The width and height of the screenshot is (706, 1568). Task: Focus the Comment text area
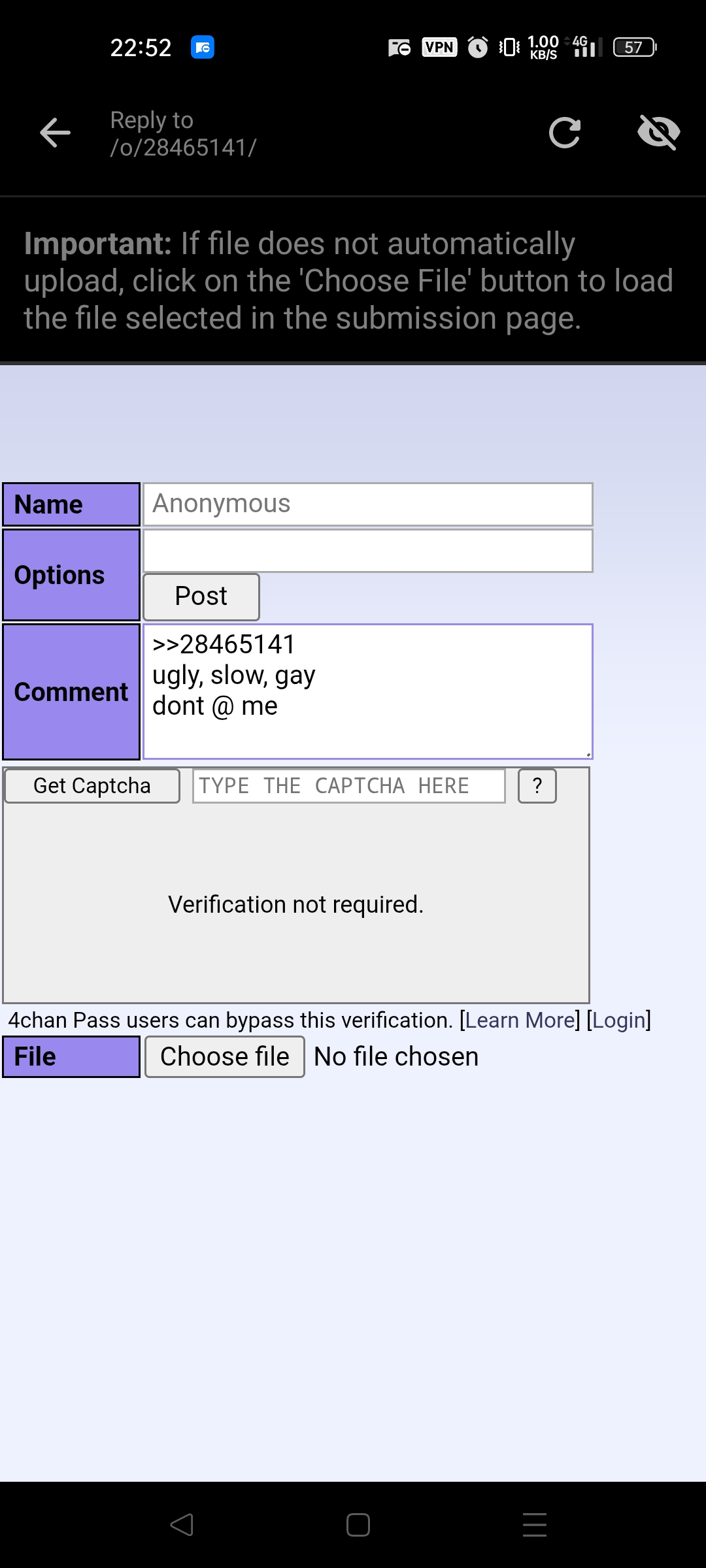(x=368, y=691)
